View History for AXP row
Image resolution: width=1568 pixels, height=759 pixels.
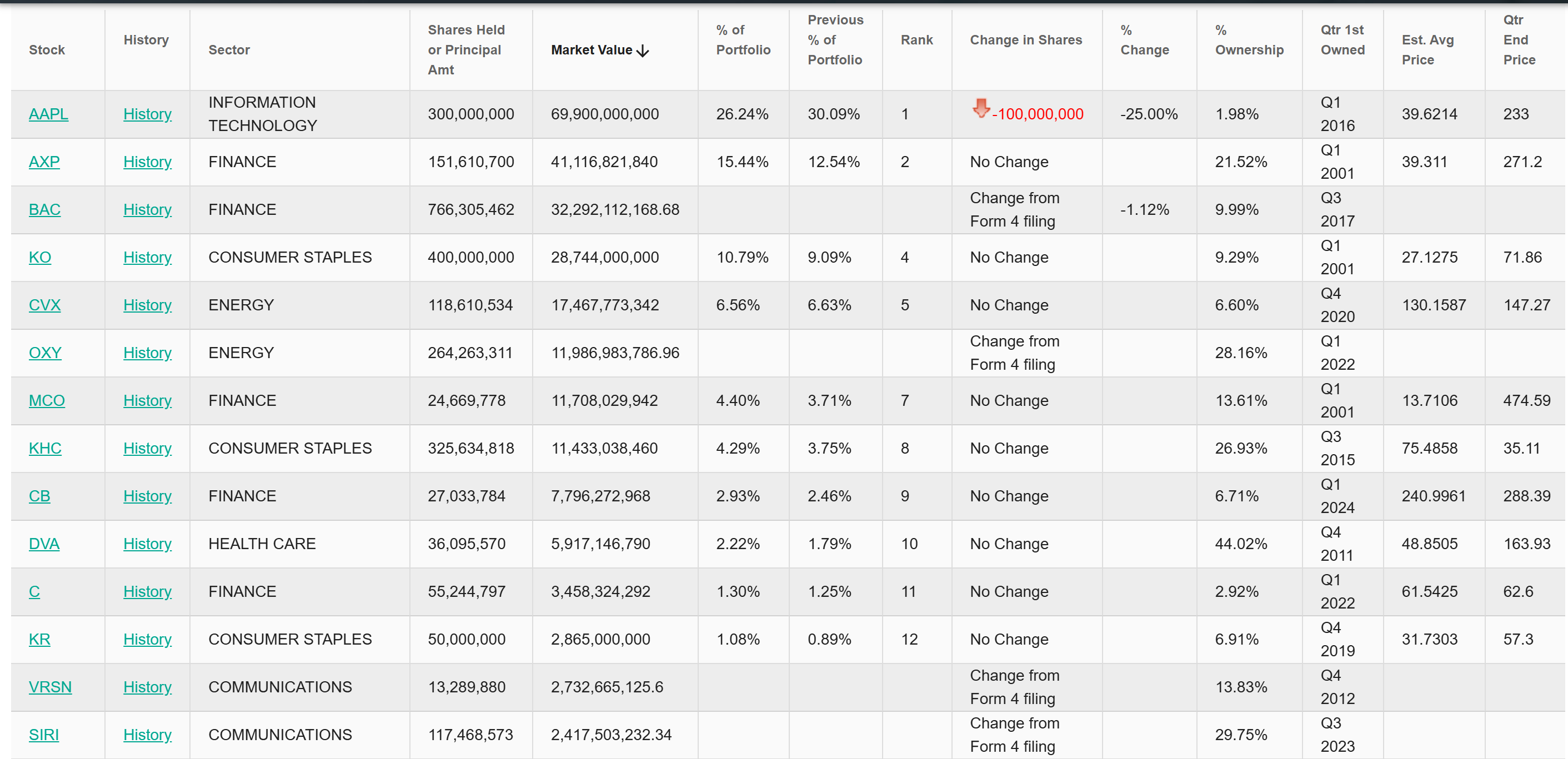[147, 162]
